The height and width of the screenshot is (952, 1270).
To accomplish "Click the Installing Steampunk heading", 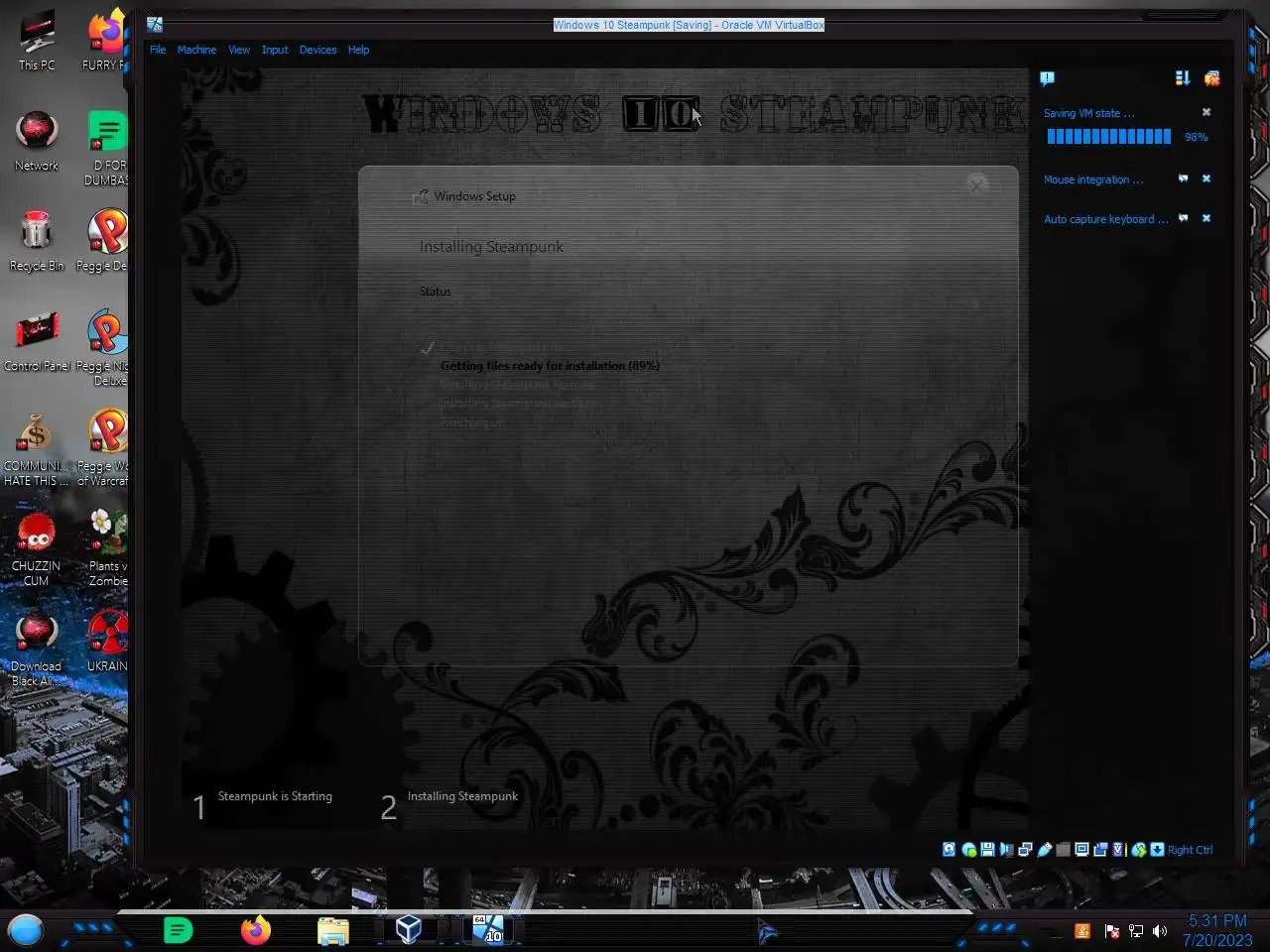I will click(x=491, y=247).
